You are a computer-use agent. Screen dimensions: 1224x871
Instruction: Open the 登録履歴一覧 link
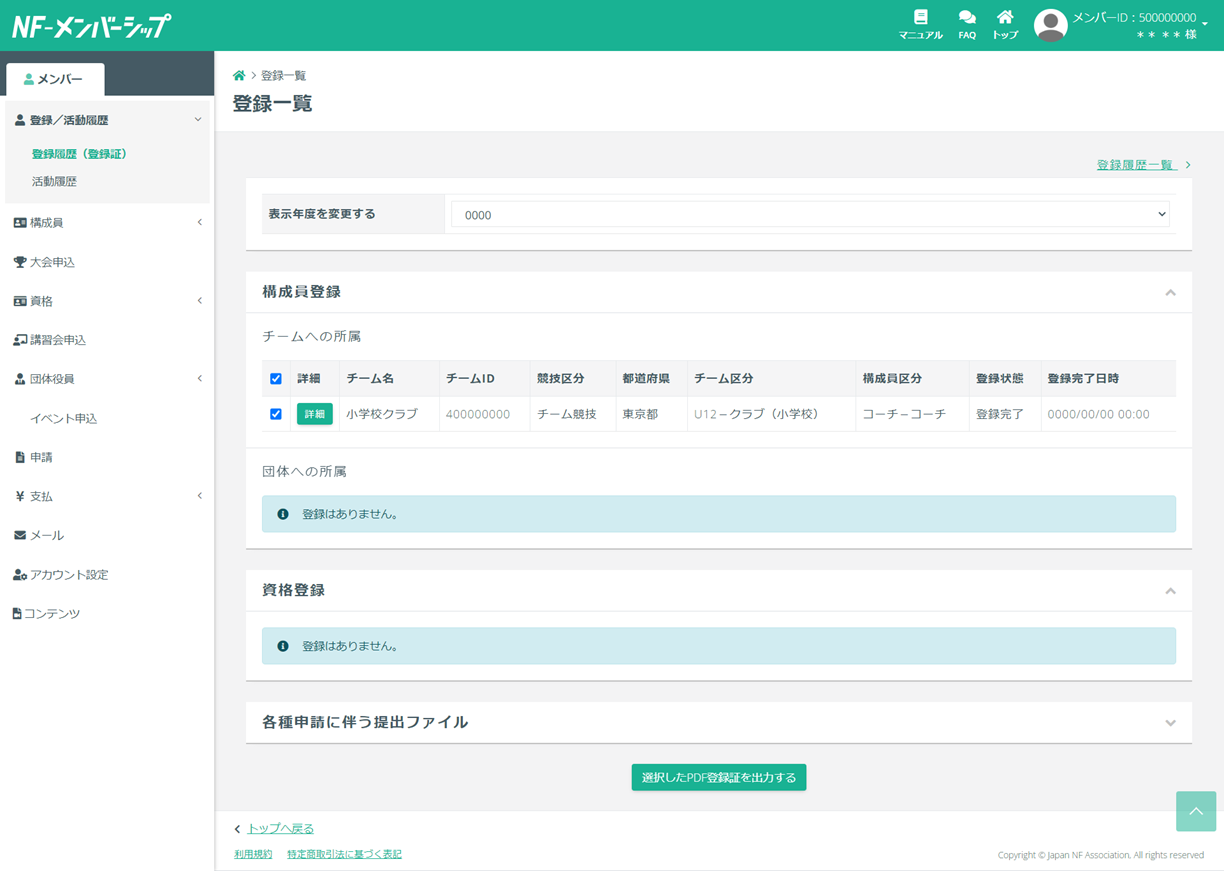[1136, 165]
